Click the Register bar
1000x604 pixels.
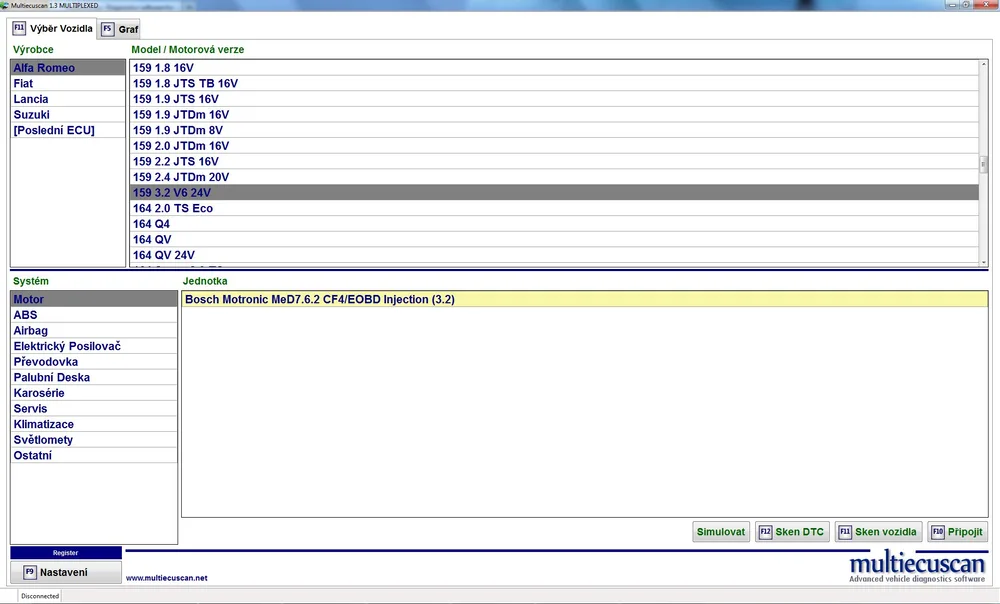66,553
